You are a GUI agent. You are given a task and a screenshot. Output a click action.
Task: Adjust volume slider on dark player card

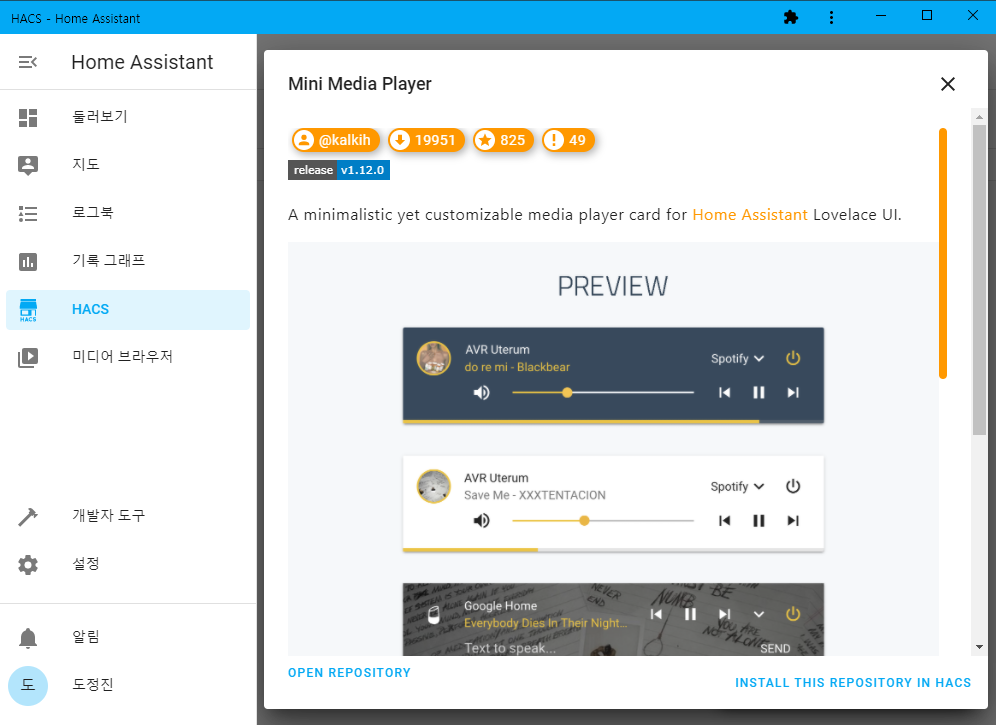(603, 393)
